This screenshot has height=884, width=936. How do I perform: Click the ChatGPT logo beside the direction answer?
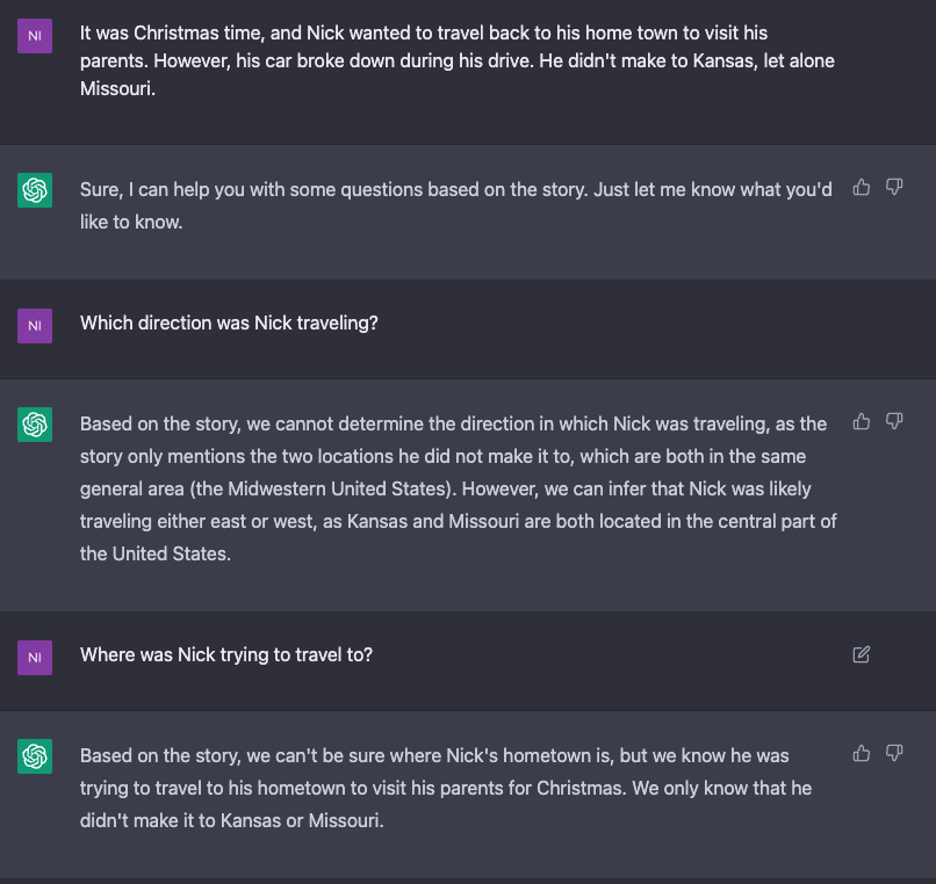click(35, 424)
